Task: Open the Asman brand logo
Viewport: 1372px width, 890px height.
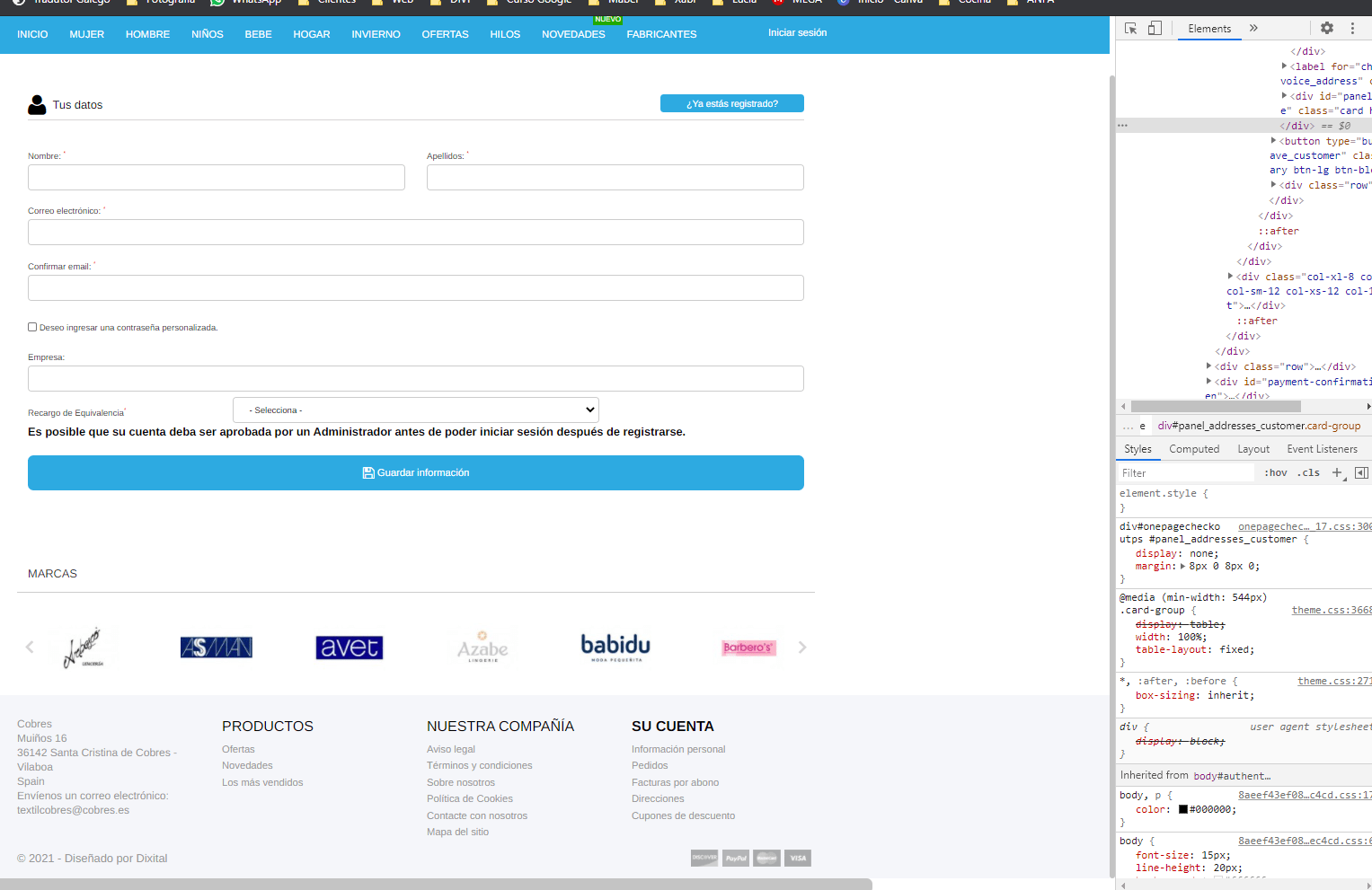Action: [x=217, y=647]
